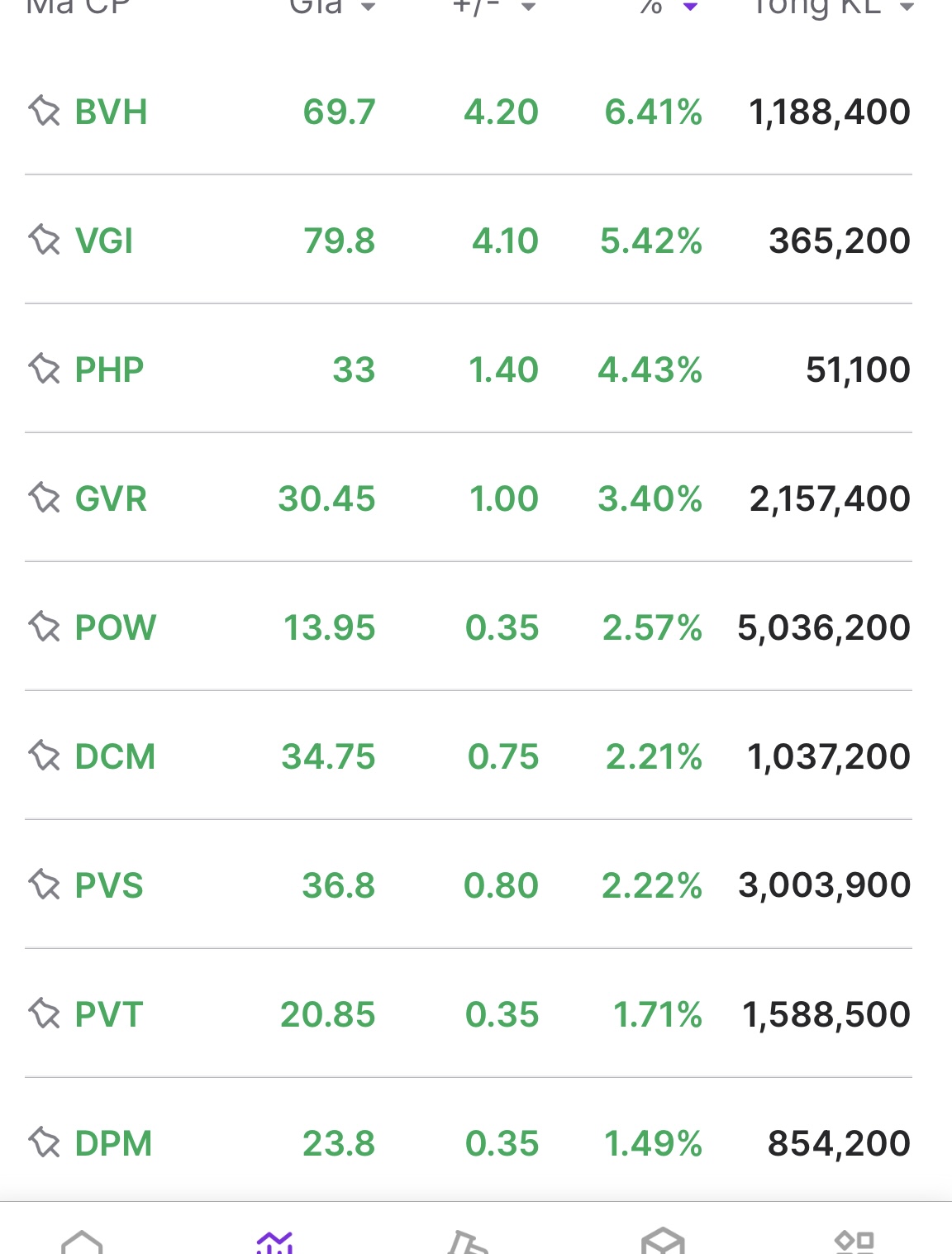Viewport: 952px width, 1254px height.
Task: Toggle pin for PHP stock
Action: point(45,369)
